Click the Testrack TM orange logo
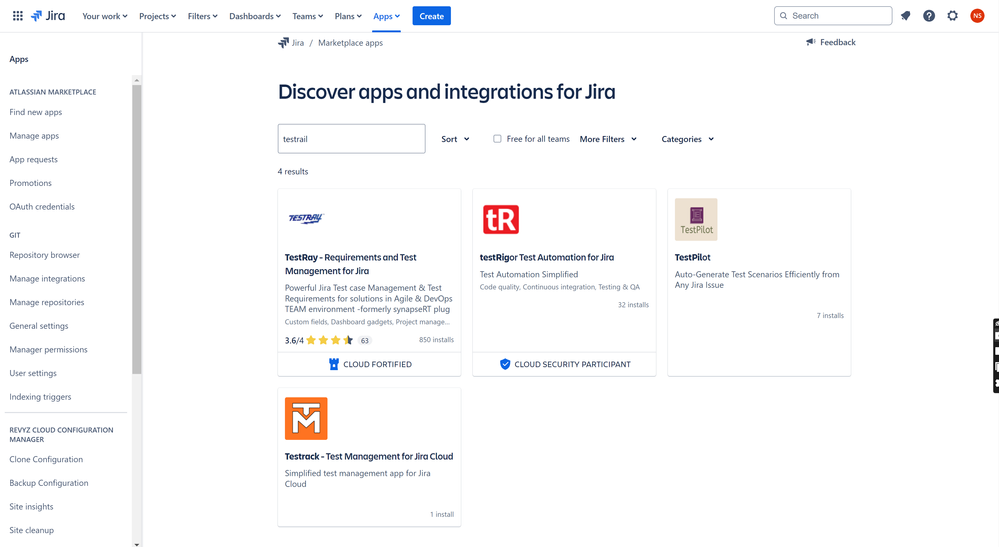Image resolution: width=999 pixels, height=547 pixels. 306,418
